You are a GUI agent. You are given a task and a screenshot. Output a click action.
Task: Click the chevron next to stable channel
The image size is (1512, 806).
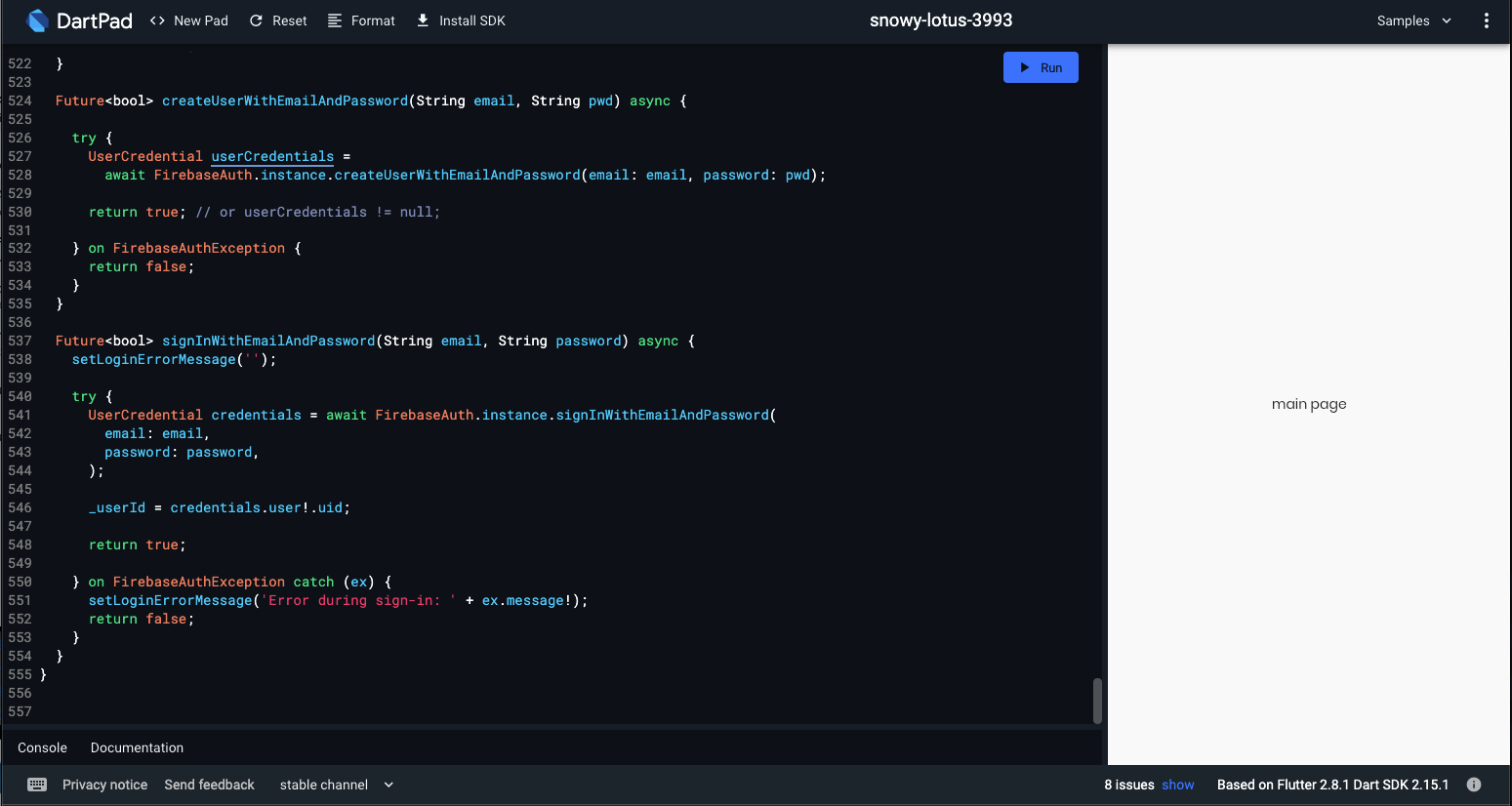(x=388, y=785)
